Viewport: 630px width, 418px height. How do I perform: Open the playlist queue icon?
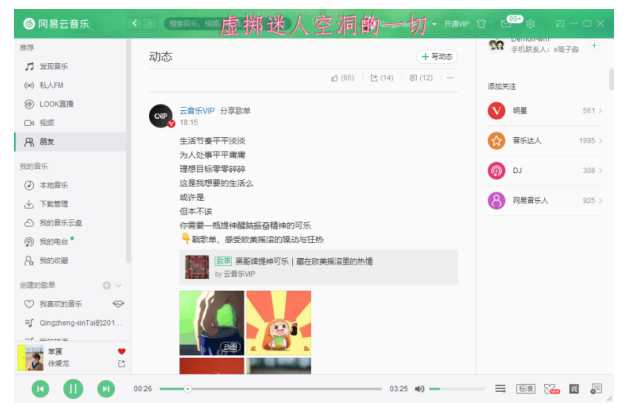[x=500, y=389]
